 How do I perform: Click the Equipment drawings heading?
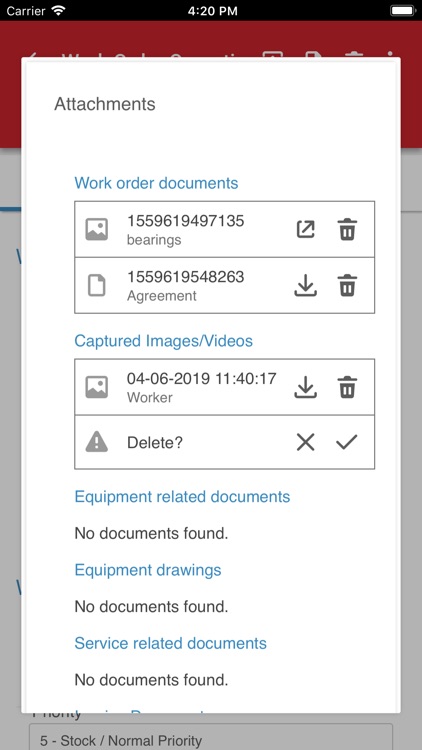(x=148, y=570)
